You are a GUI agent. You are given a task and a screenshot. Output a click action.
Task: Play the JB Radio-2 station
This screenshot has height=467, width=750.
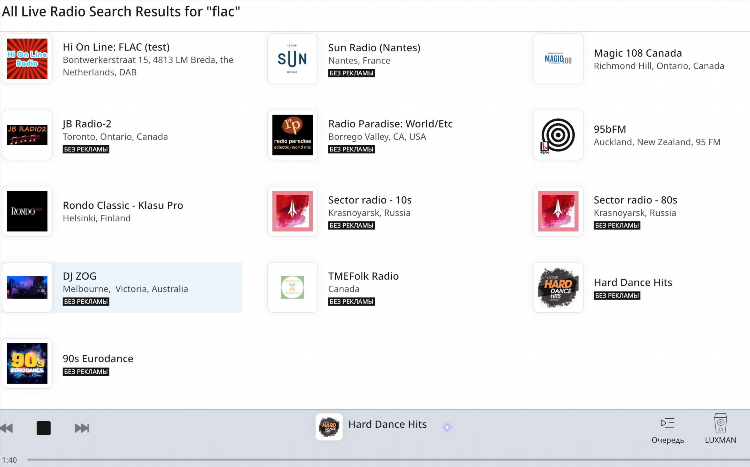(x=122, y=135)
